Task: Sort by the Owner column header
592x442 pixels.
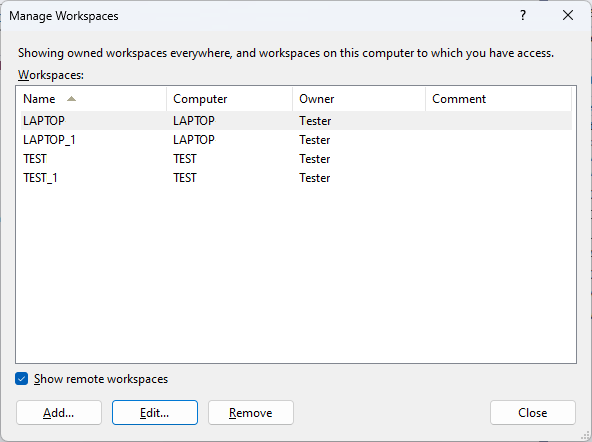Action: 359,99
